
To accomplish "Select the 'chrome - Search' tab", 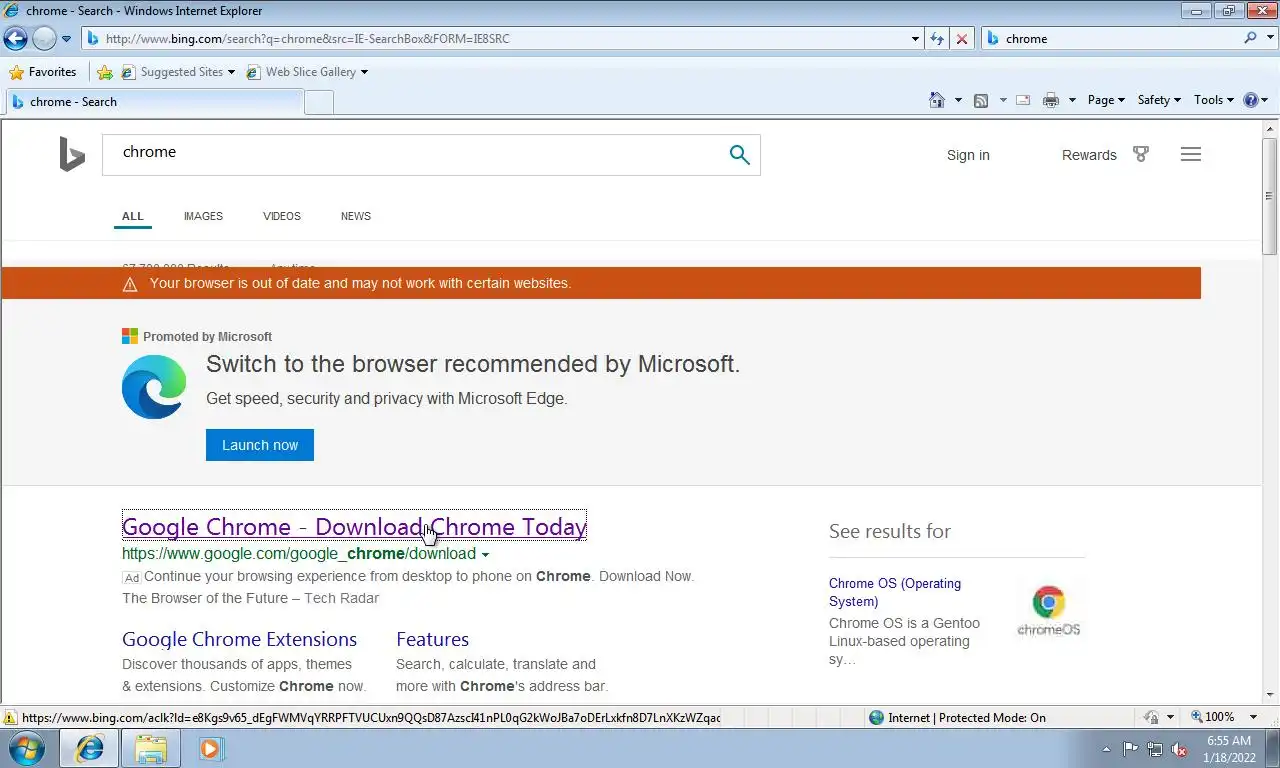I will (154, 102).
